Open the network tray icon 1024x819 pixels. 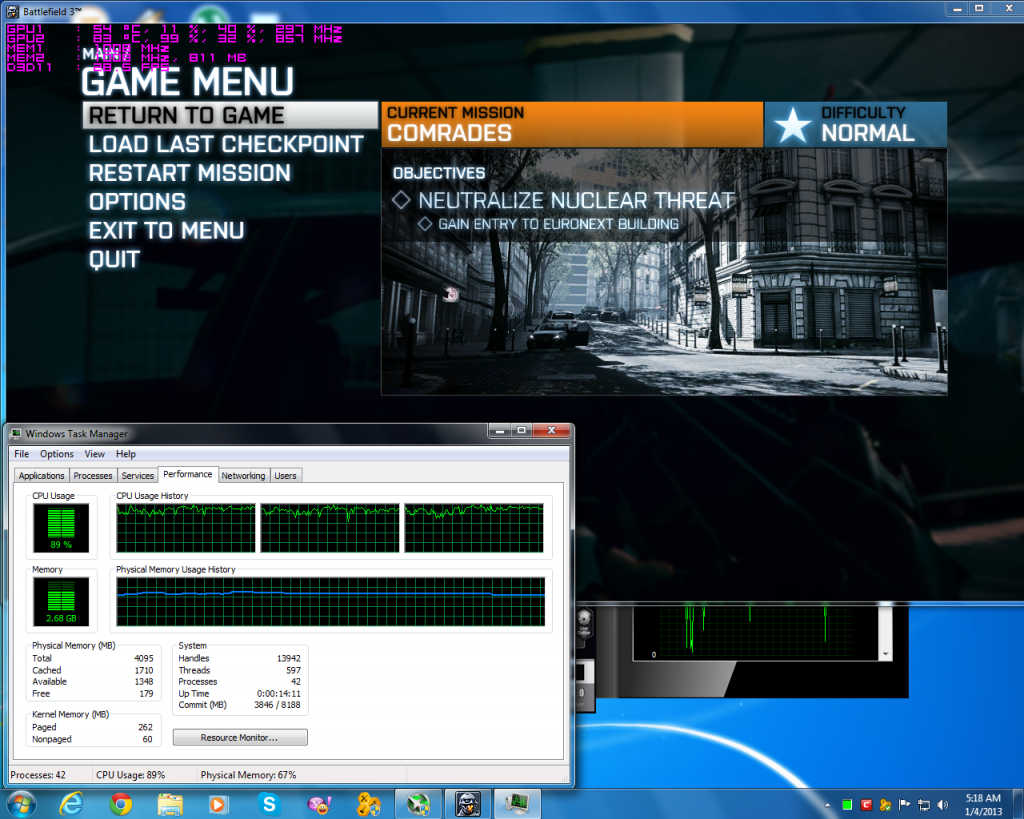point(923,805)
